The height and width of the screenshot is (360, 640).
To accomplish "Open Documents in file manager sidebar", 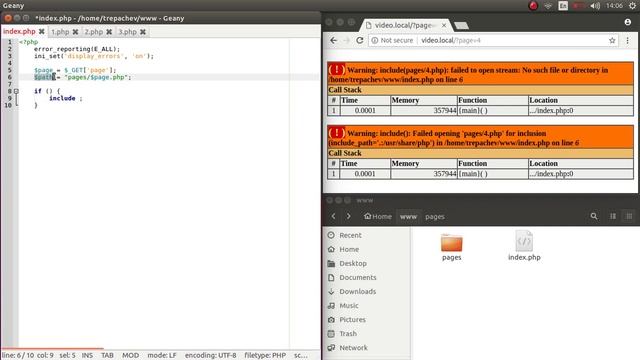I will point(358,277).
